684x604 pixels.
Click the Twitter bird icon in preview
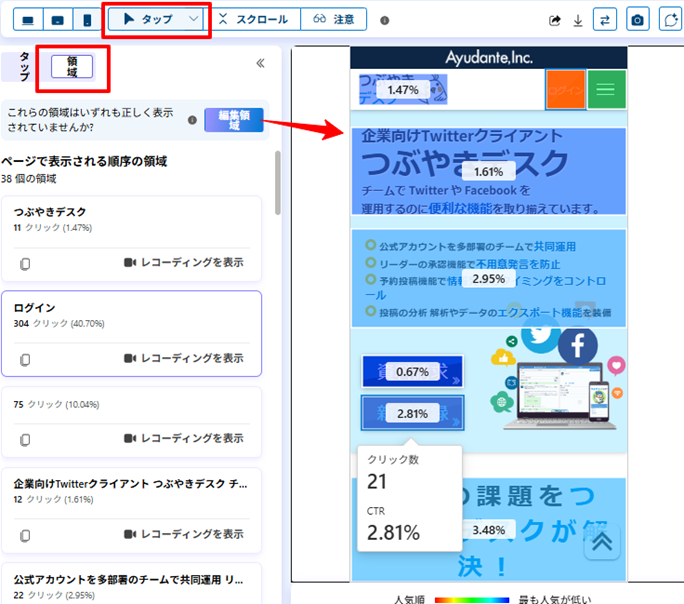tap(540, 335)
